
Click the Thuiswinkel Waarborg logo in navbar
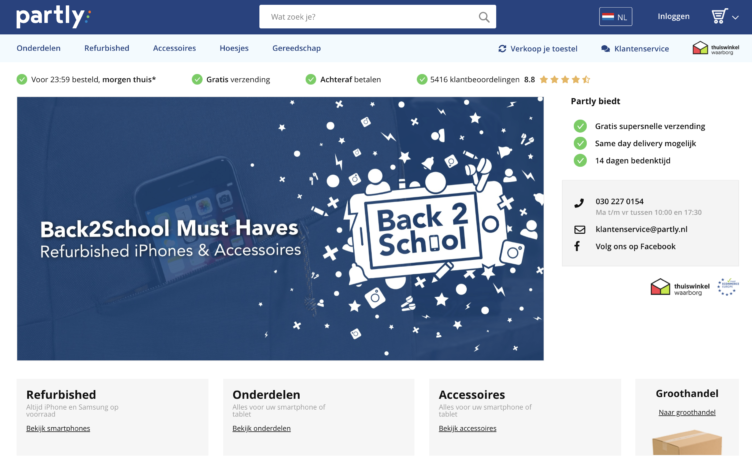pyautogui.click(x=716, y=48)
